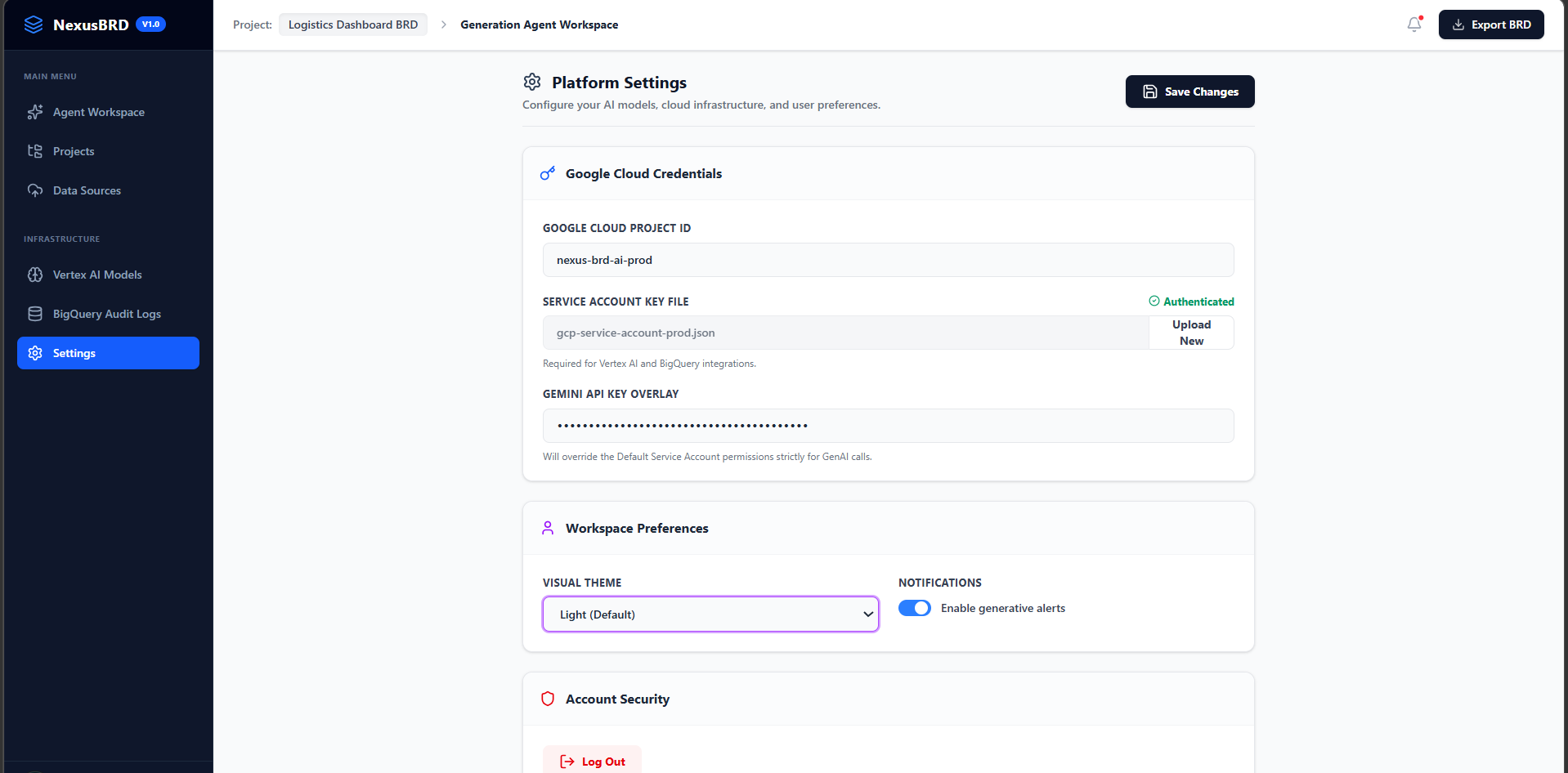The image size is (1568, 773).
Task: Click the Generation Agent Workspace breadcrumb
Action: click(539, 25)
